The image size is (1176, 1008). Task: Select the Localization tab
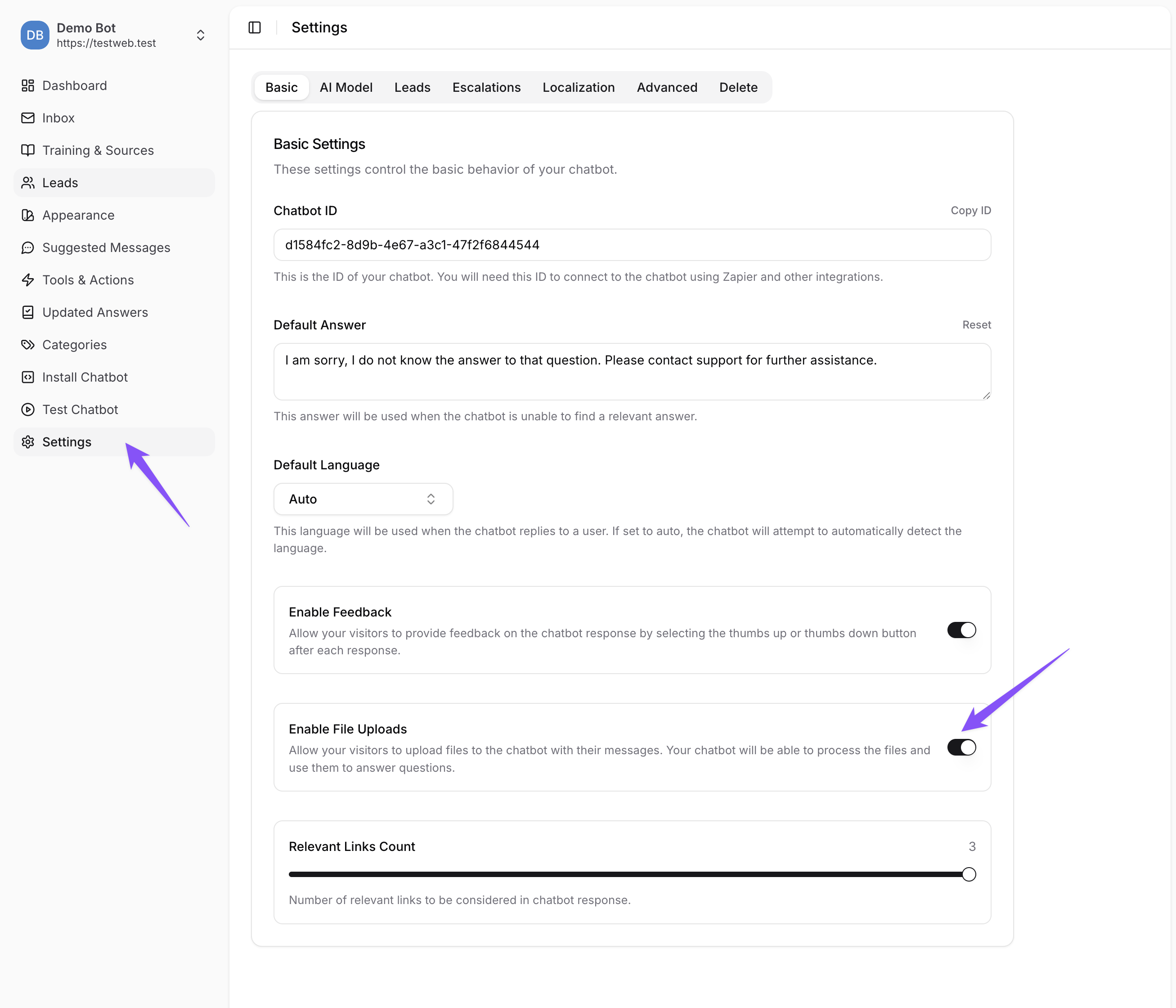tap(578, 87)
